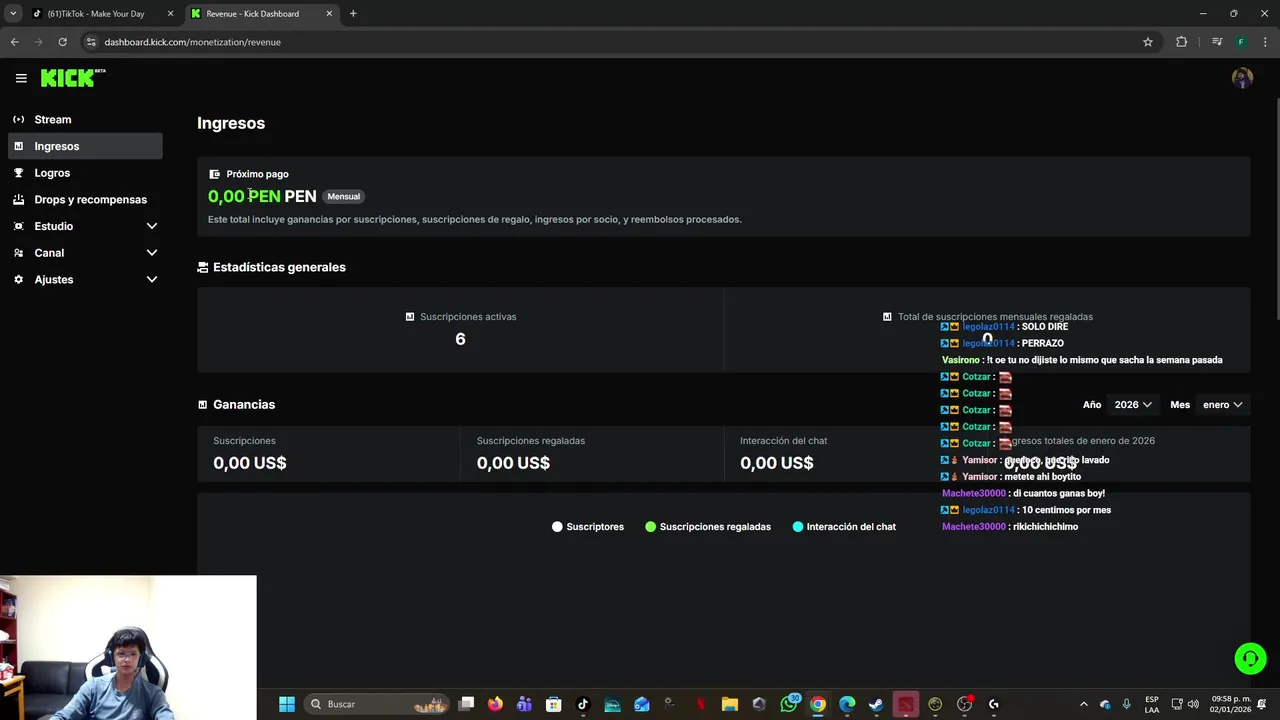The width and height of the screenshot is (1280, 720).
Task: Toggle Suscriptores chart legend
Action: pos(588,527)
